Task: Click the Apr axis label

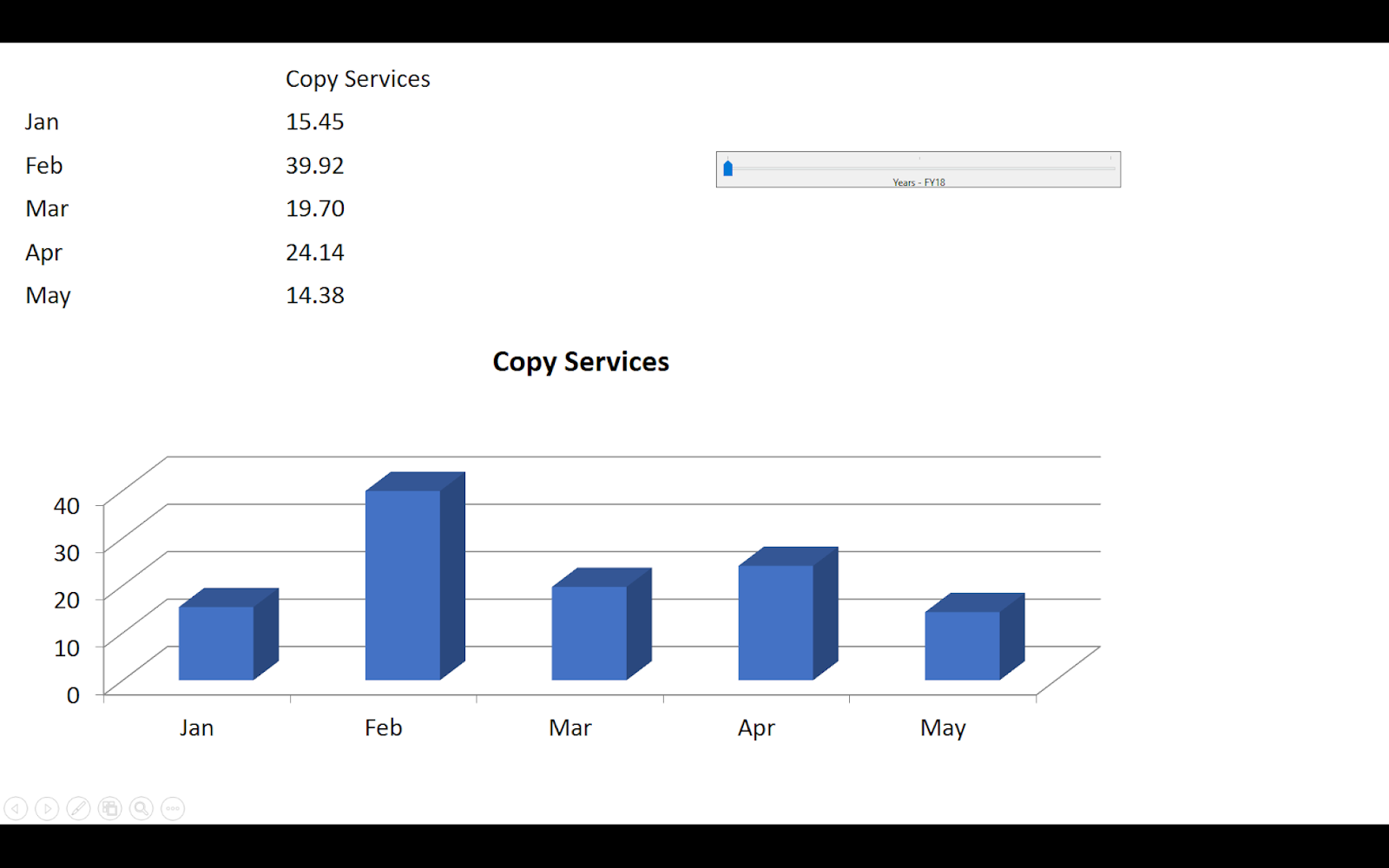Action: [756, 727]
